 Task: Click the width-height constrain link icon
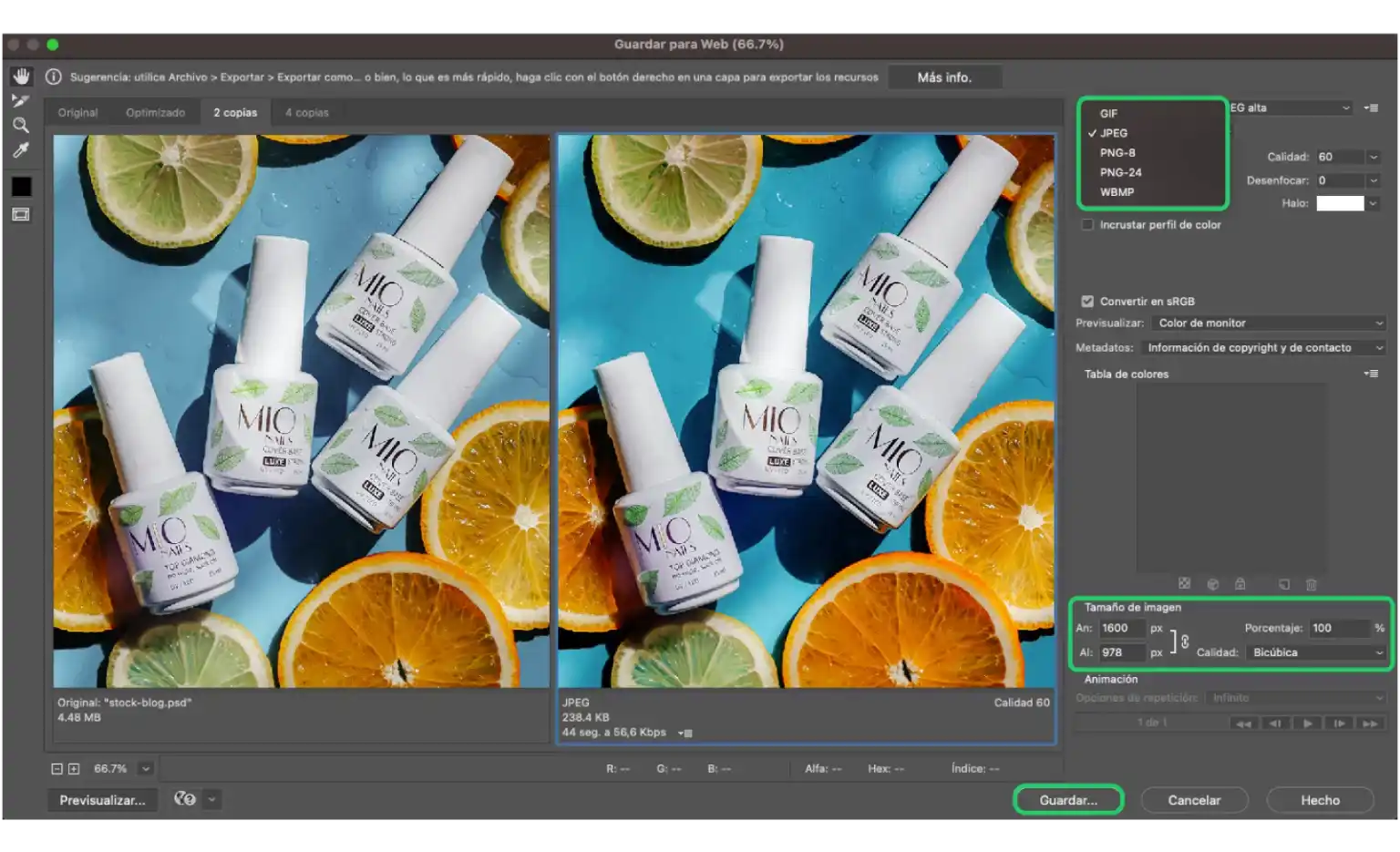pyautogui.click(x=1184, y=642)
